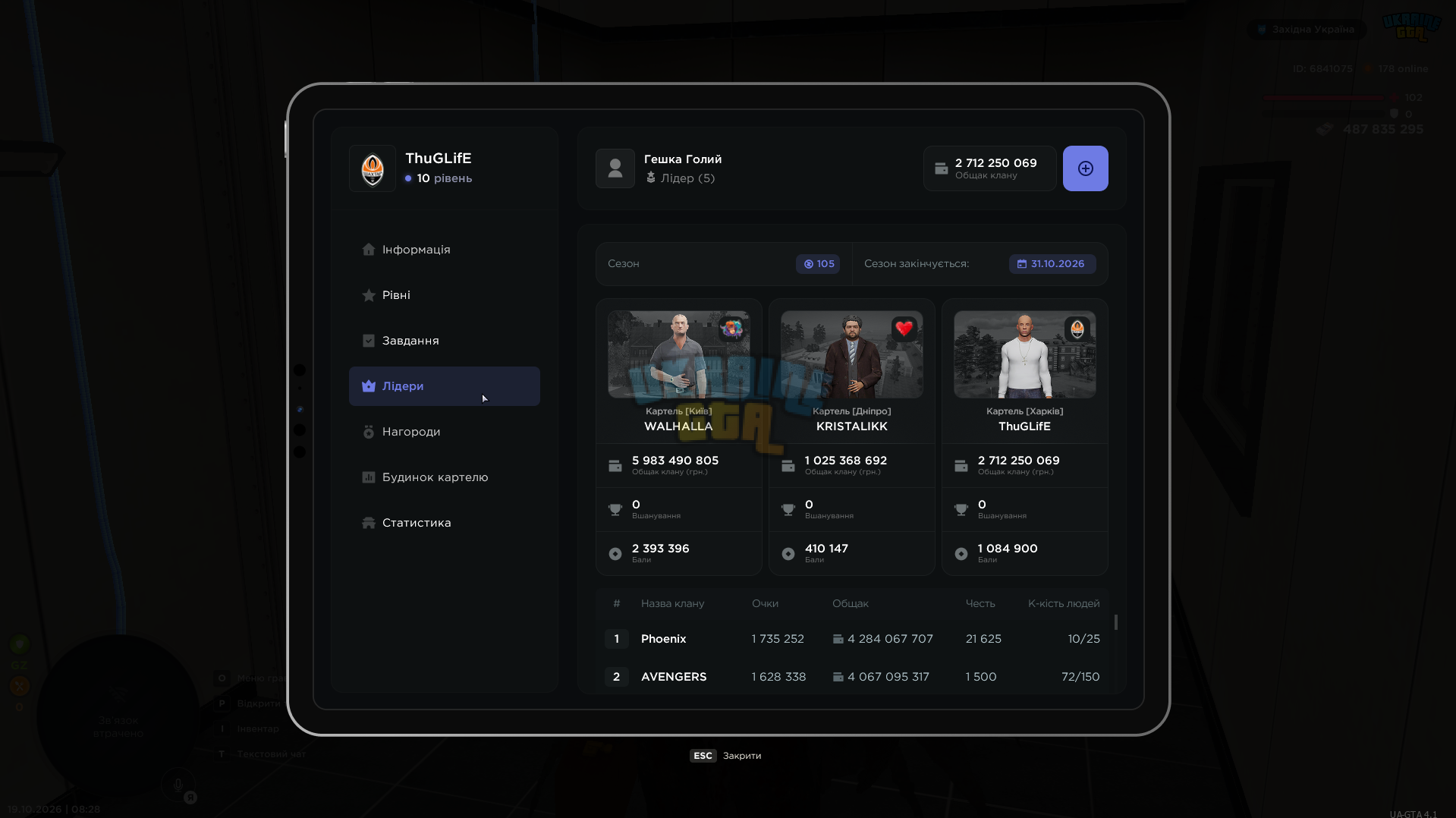Click the red heart emblem on KRISTALIKK

coord(904,329)
